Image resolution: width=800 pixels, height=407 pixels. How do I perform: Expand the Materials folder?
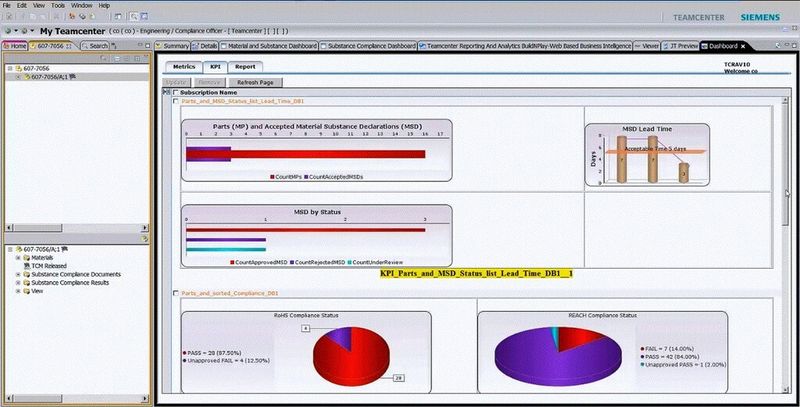click(x=18, y=258)
